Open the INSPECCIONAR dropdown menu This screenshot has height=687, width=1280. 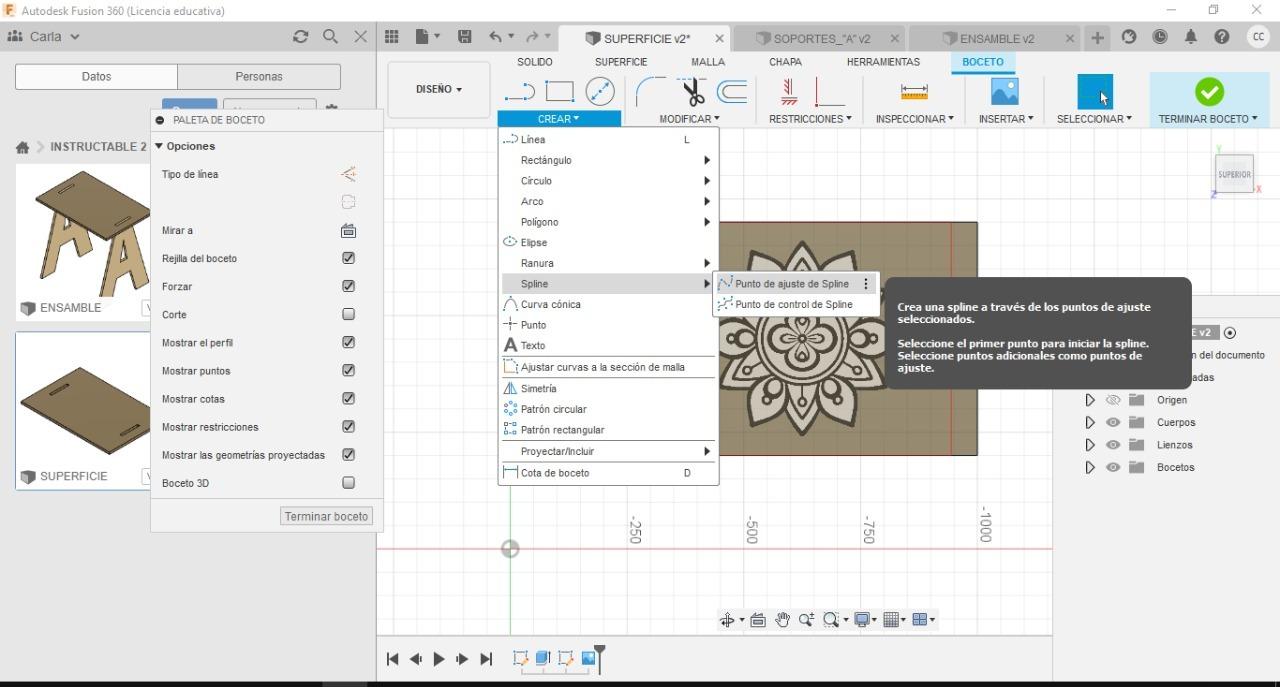pyautogui.click(x=914, y=119)
